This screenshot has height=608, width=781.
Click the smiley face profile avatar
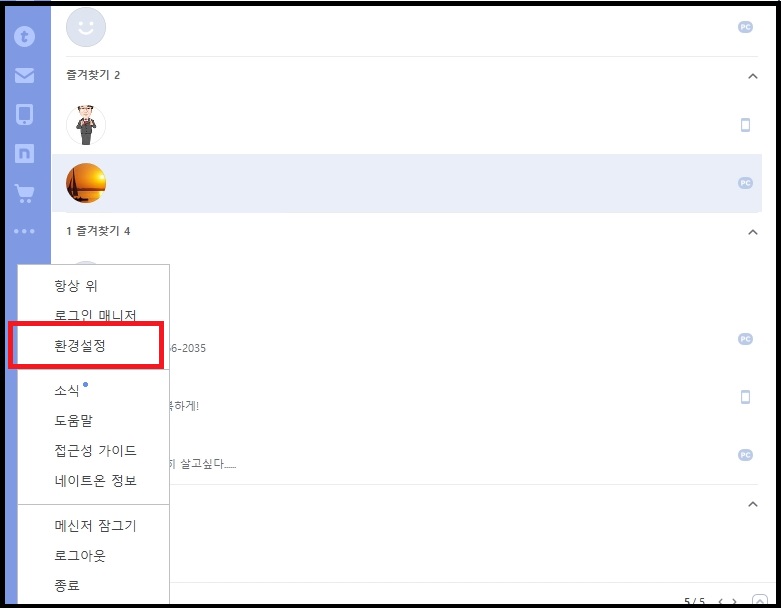coord(86,27)
